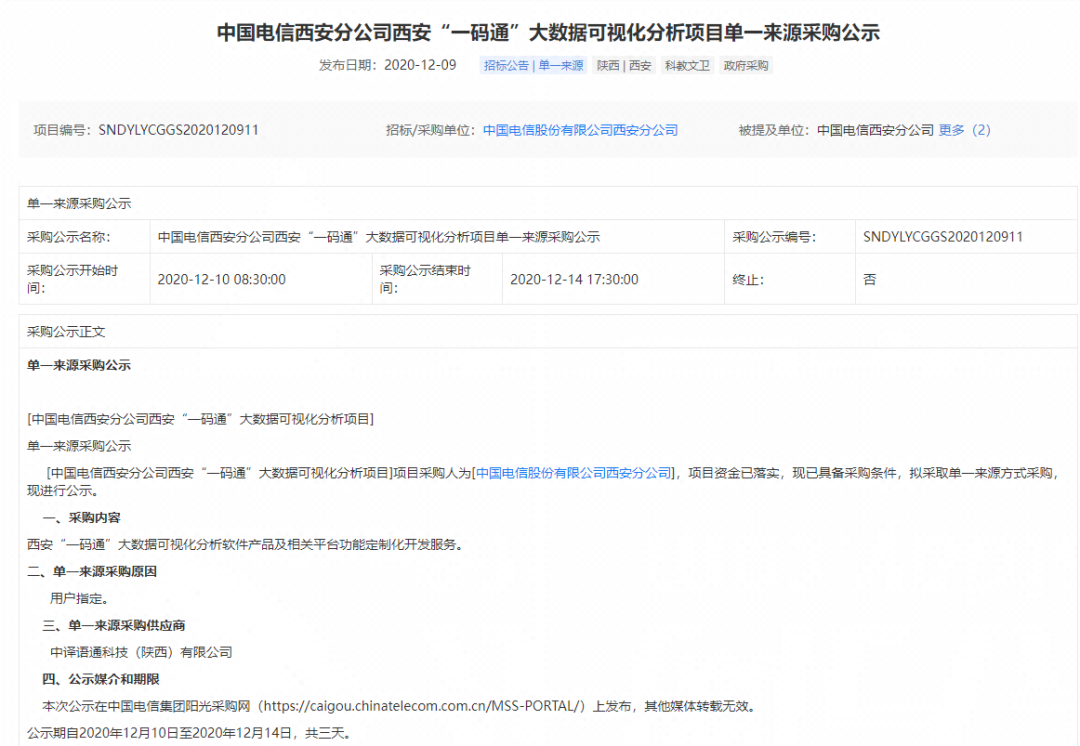This screenshot has height=746, width=1080.
Task: Click supplier name 中译语通科技（陕西）有限公司
Action: (x=141, y=652)
